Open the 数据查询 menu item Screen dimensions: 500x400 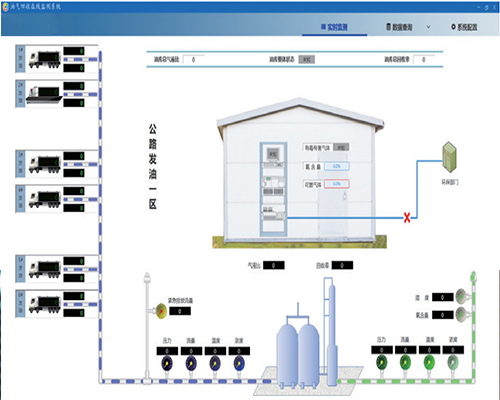[x=399, y=27]
